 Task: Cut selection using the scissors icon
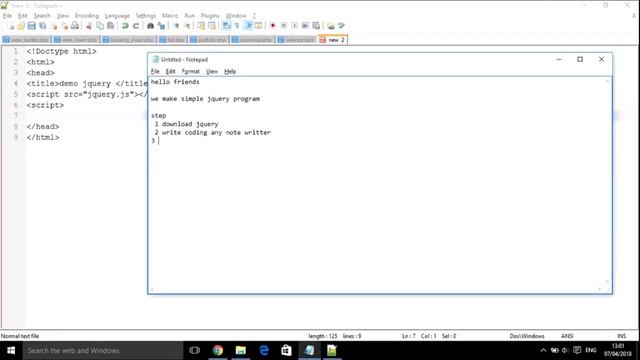click(89, 26)
